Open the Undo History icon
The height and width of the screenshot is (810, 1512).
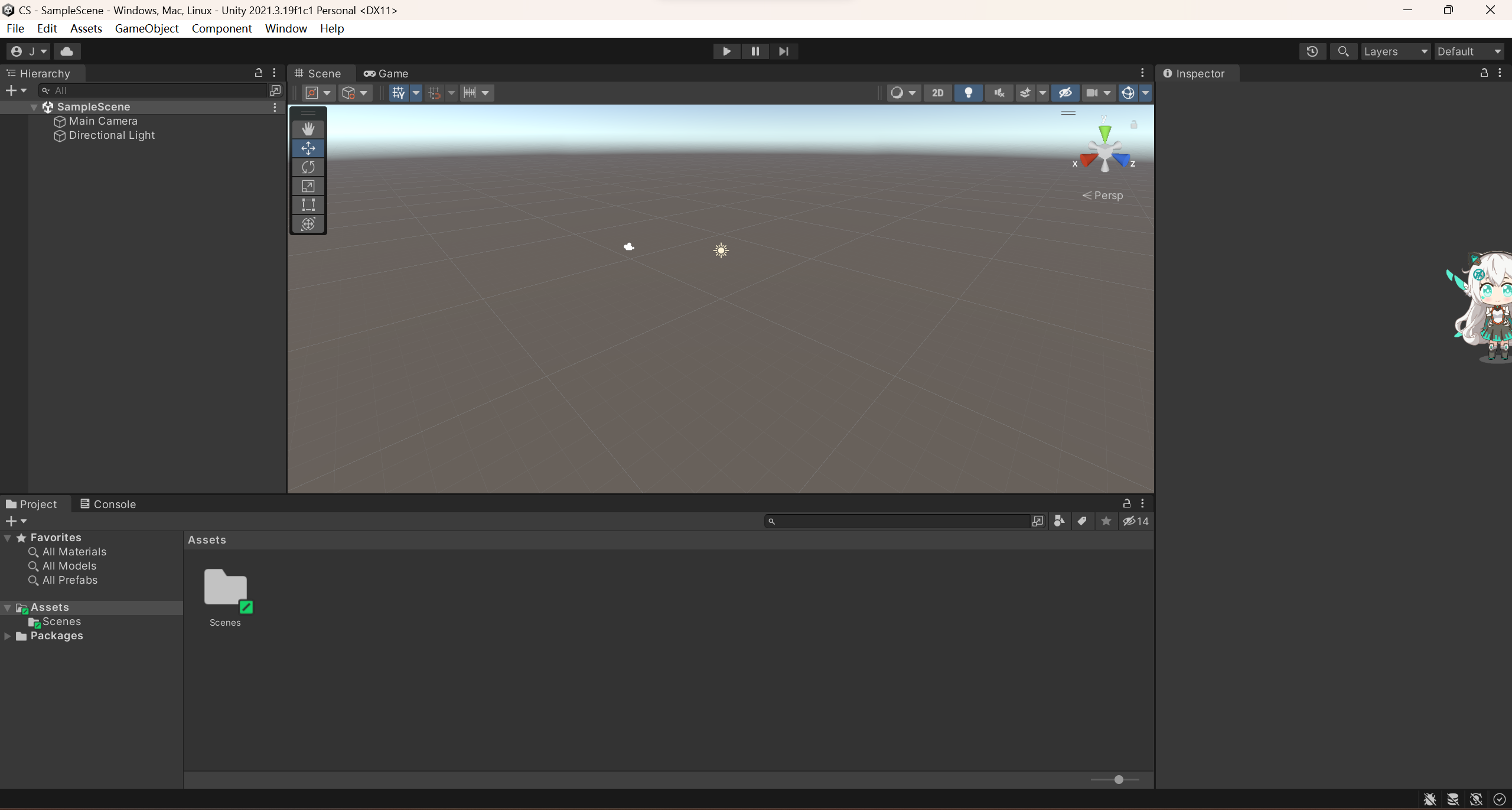click(1312, 51)
